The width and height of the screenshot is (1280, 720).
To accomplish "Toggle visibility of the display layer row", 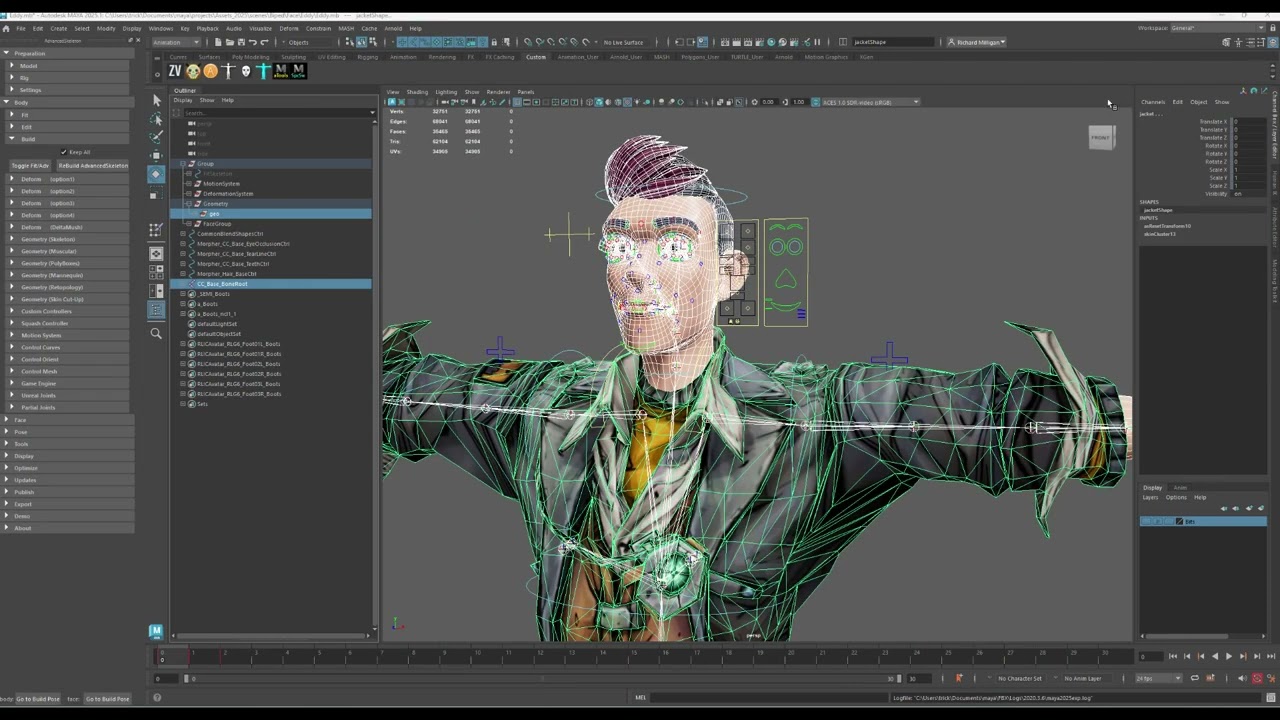I will pos(1147,521).
